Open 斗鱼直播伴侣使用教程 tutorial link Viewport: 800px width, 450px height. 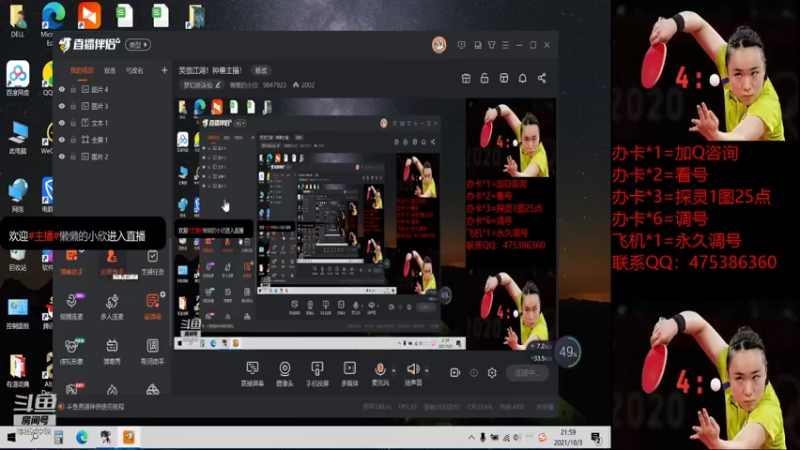pyautogui.click(x=95, y=407)
